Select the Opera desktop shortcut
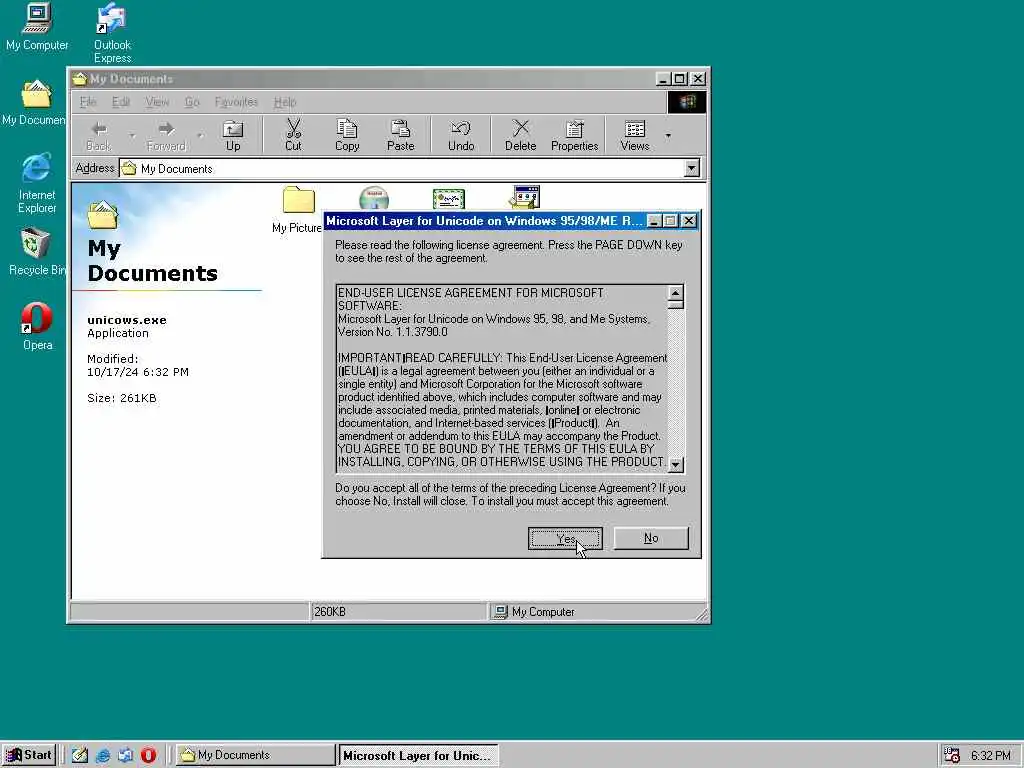This screenshot has width=1024, height=768. [x=37, y=327]
